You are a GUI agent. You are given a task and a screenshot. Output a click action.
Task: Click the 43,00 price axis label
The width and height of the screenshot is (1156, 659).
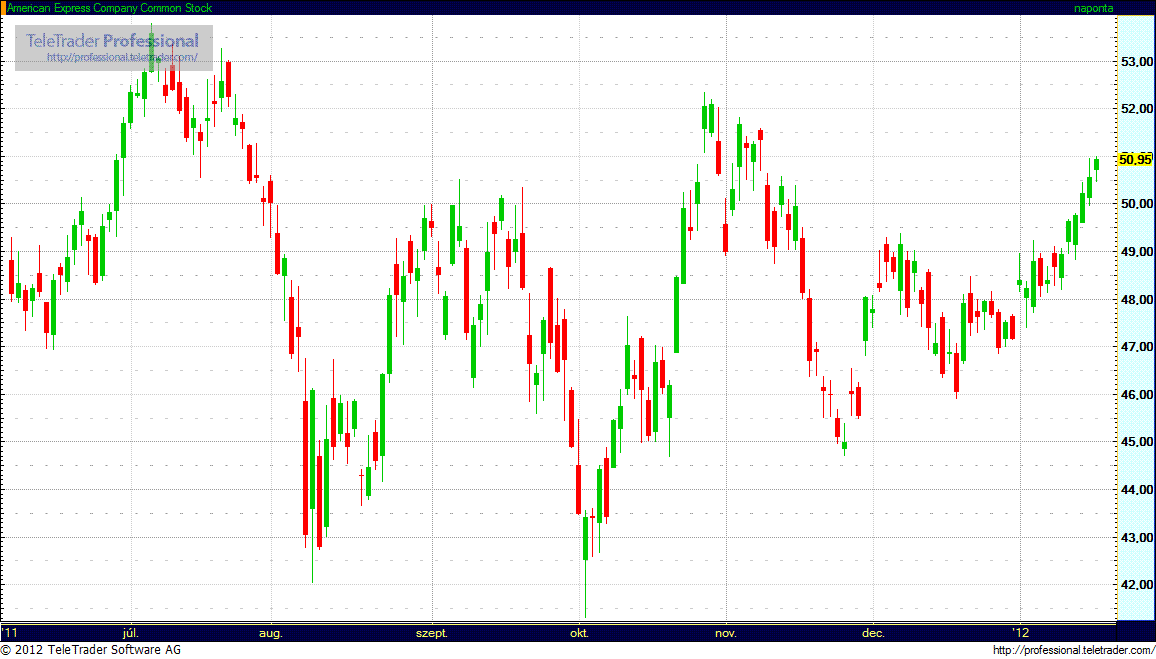tap(1136, 538)
